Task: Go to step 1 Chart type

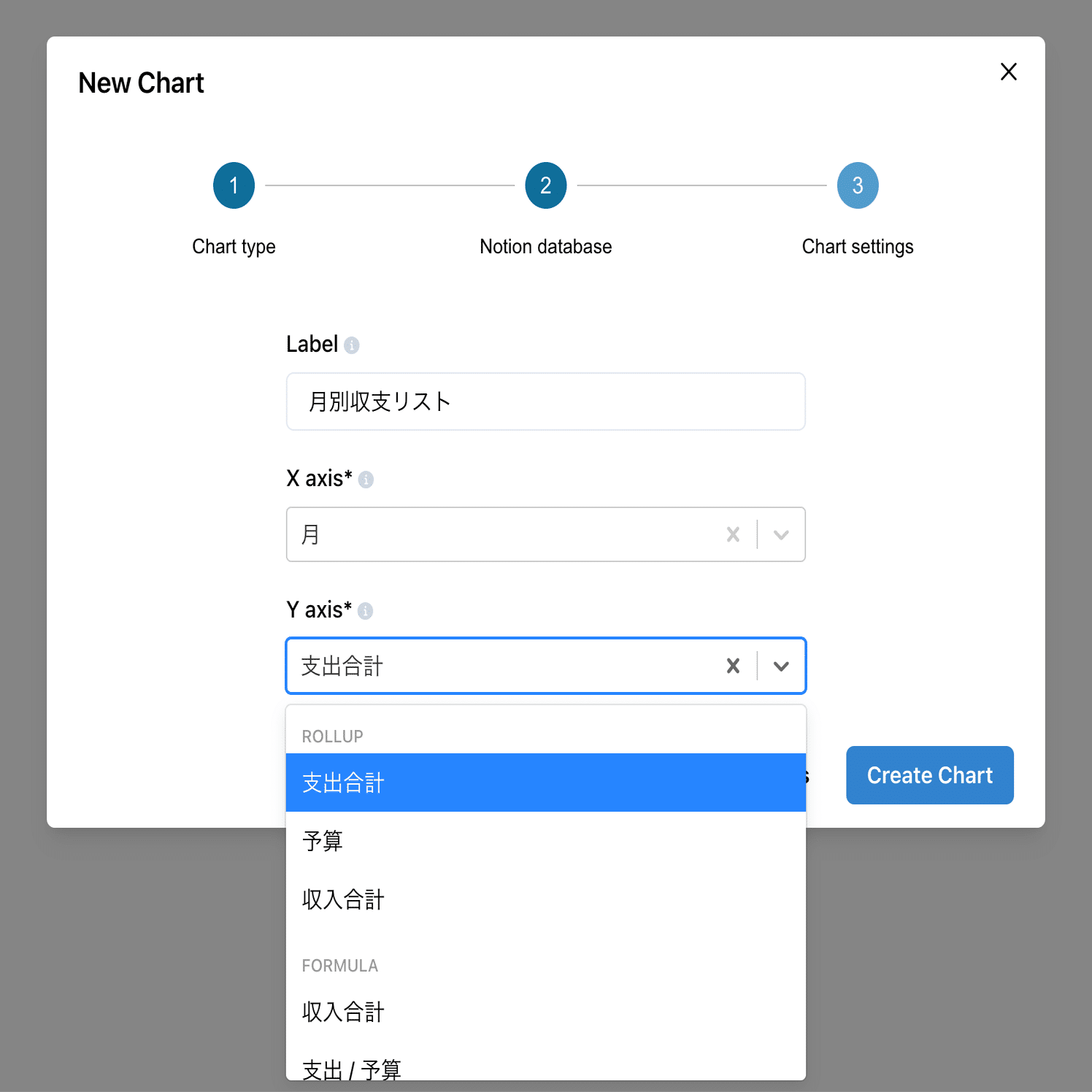Action: pyautogui.click(x=234, y=185)
